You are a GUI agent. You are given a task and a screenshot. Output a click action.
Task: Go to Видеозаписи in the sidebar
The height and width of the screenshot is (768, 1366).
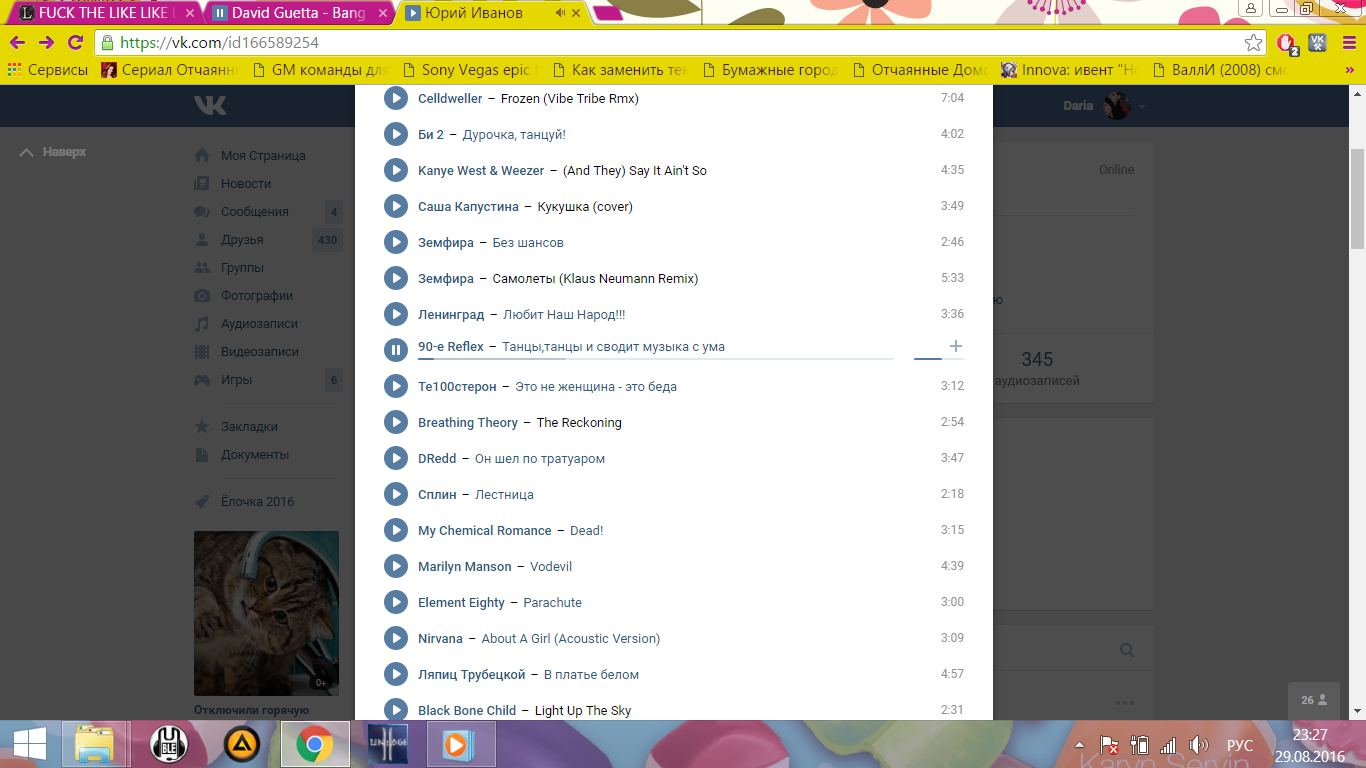click(x=260, y=352)
